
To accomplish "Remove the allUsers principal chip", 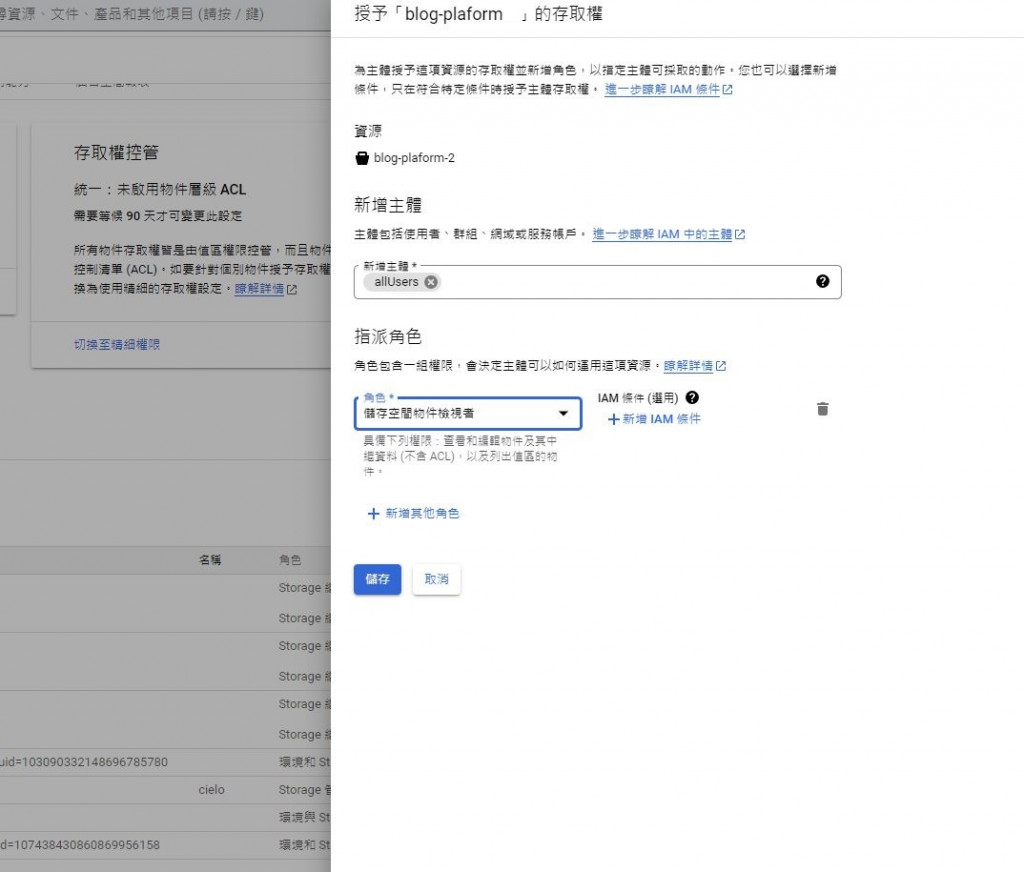I will pyautogui.click(x=430, y=282).
